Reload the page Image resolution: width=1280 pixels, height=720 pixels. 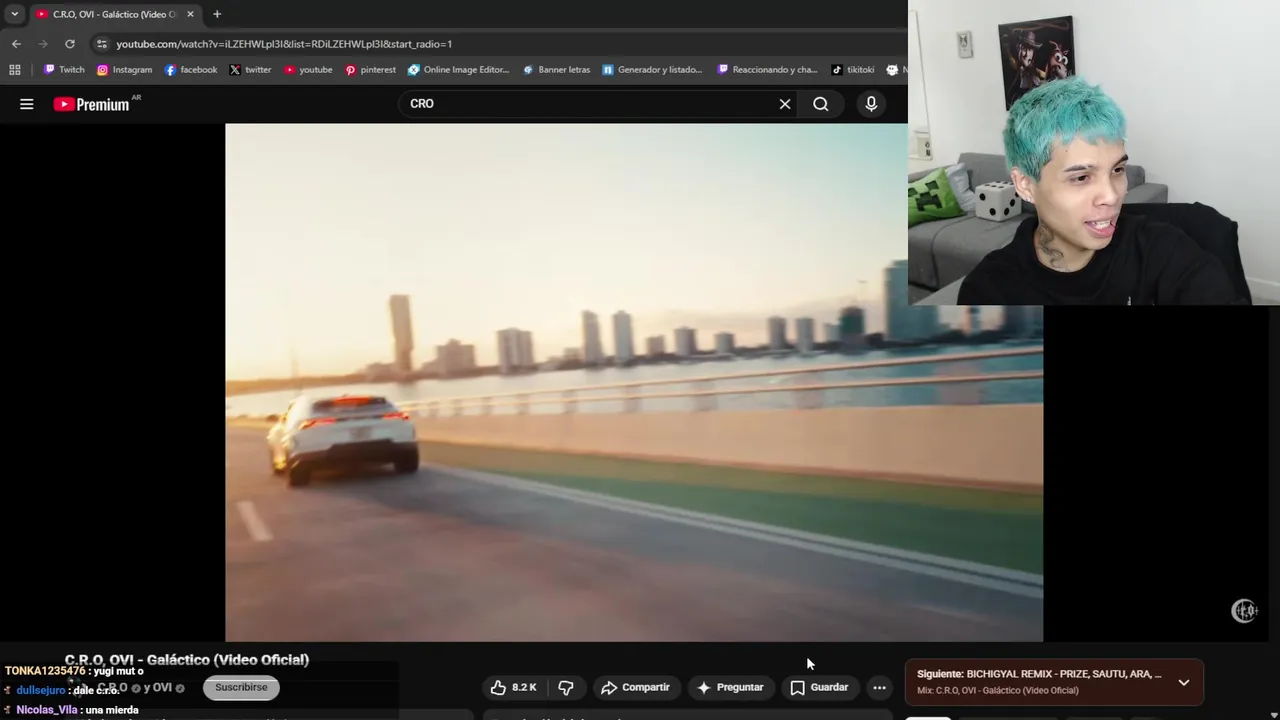pos(70,44)
